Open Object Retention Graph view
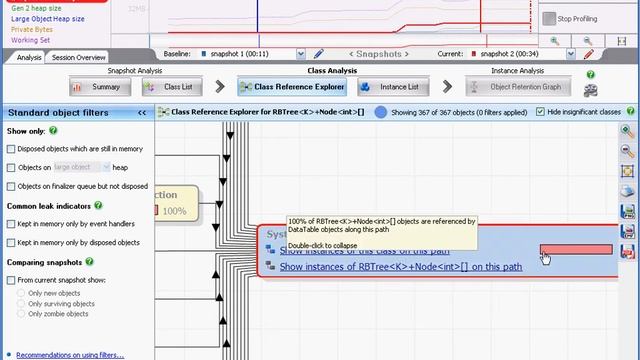The image size is (640, 360). click(x=518, y=87)
